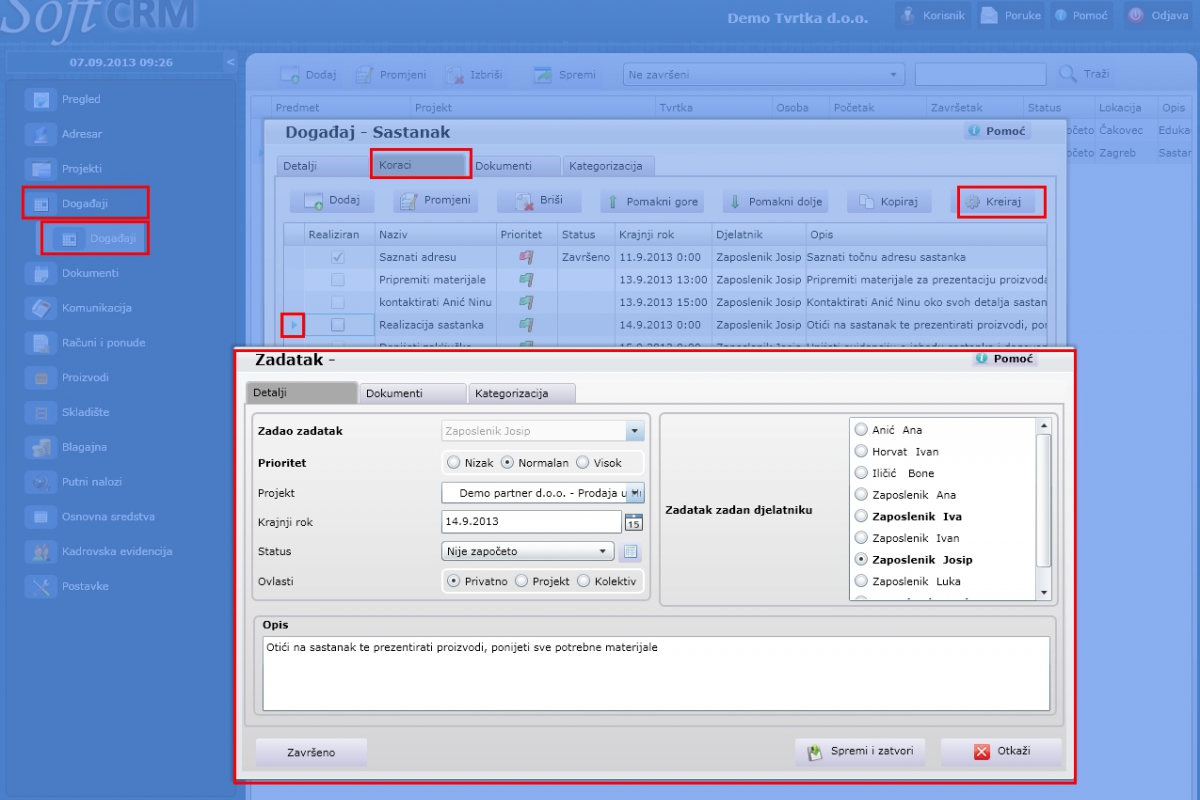Click djelatnik list scrollbar down arrow

[x=1044, y=593]
